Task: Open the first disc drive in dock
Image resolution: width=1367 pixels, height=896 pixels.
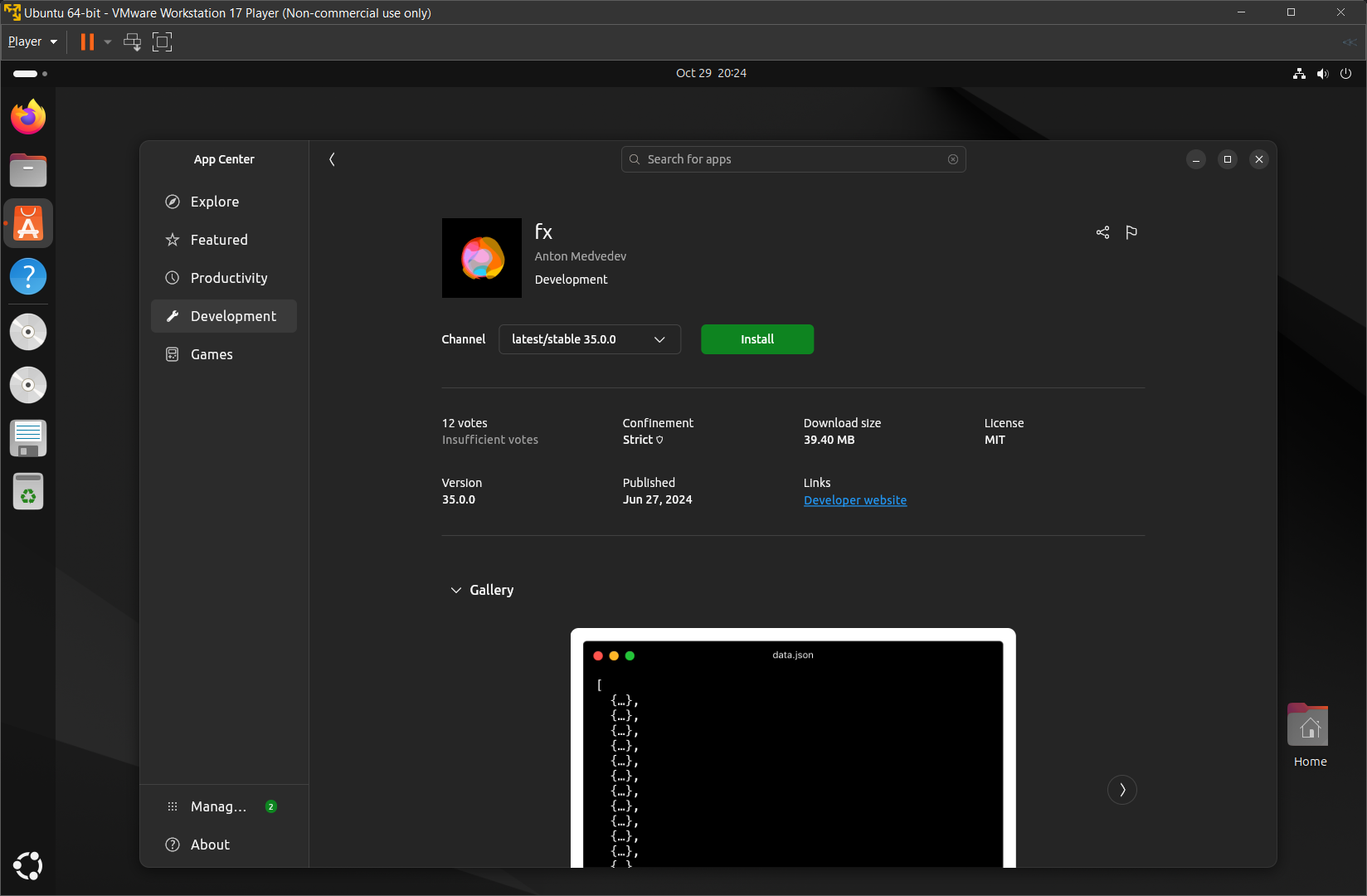Action: click(28, 332)
